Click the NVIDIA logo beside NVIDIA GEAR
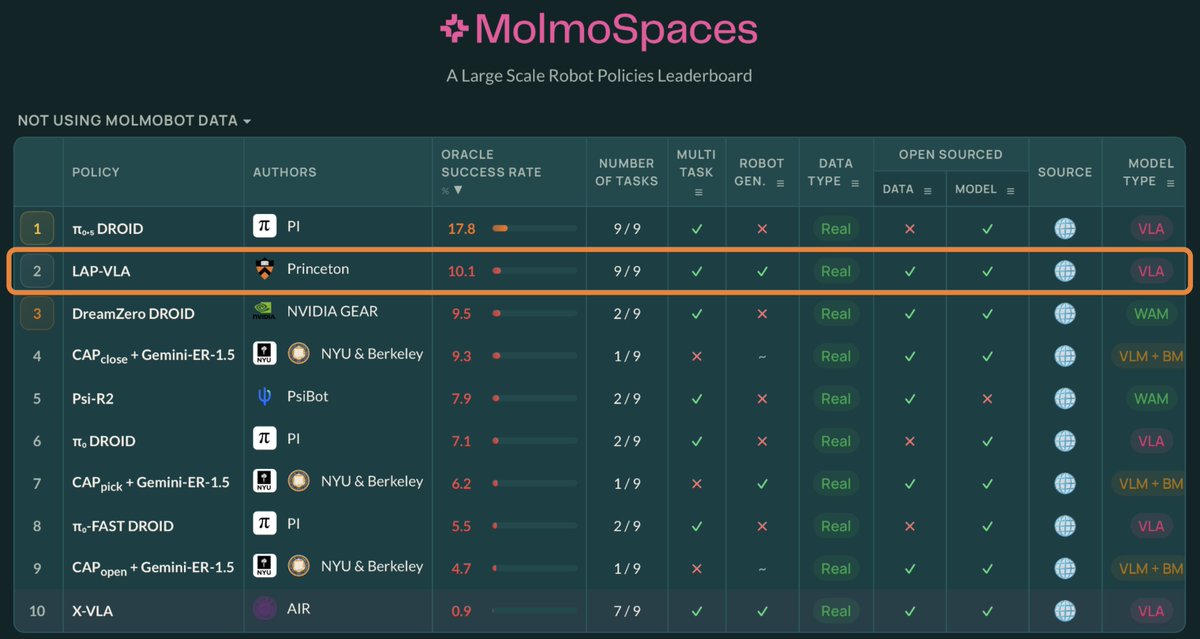This screenshot has height=639, width=1200. click(x=265, y=312)
